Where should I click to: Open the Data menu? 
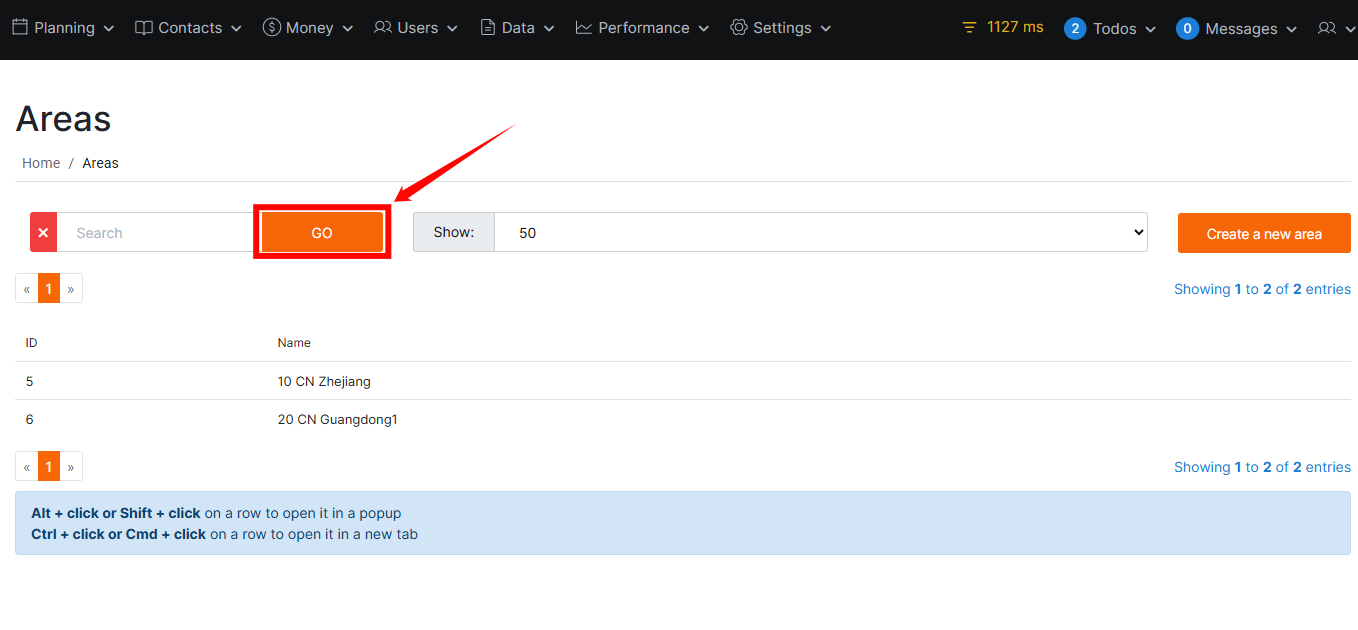click(x=516, y=28)
